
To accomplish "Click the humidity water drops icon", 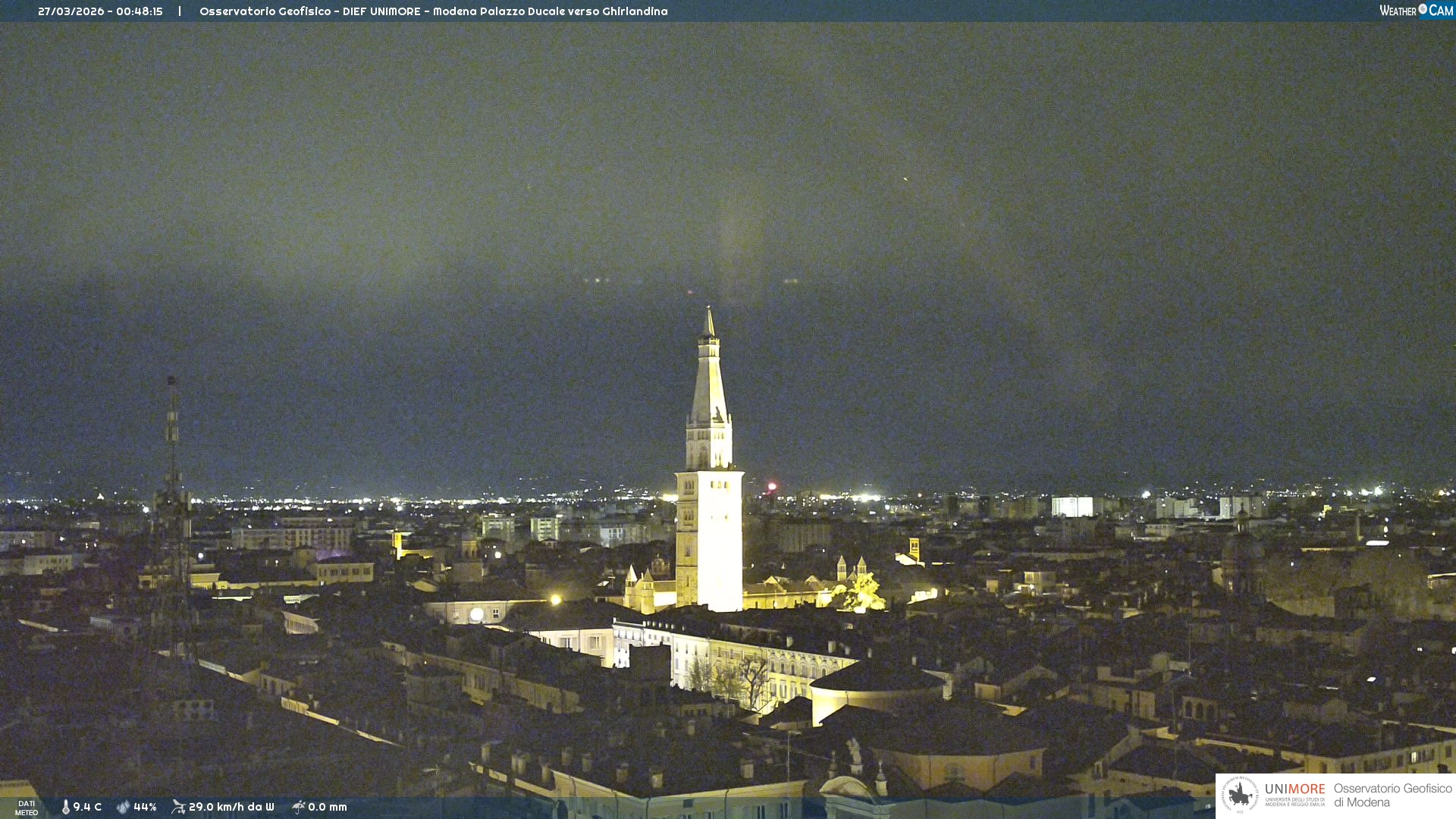I will [x=123, y=807].
